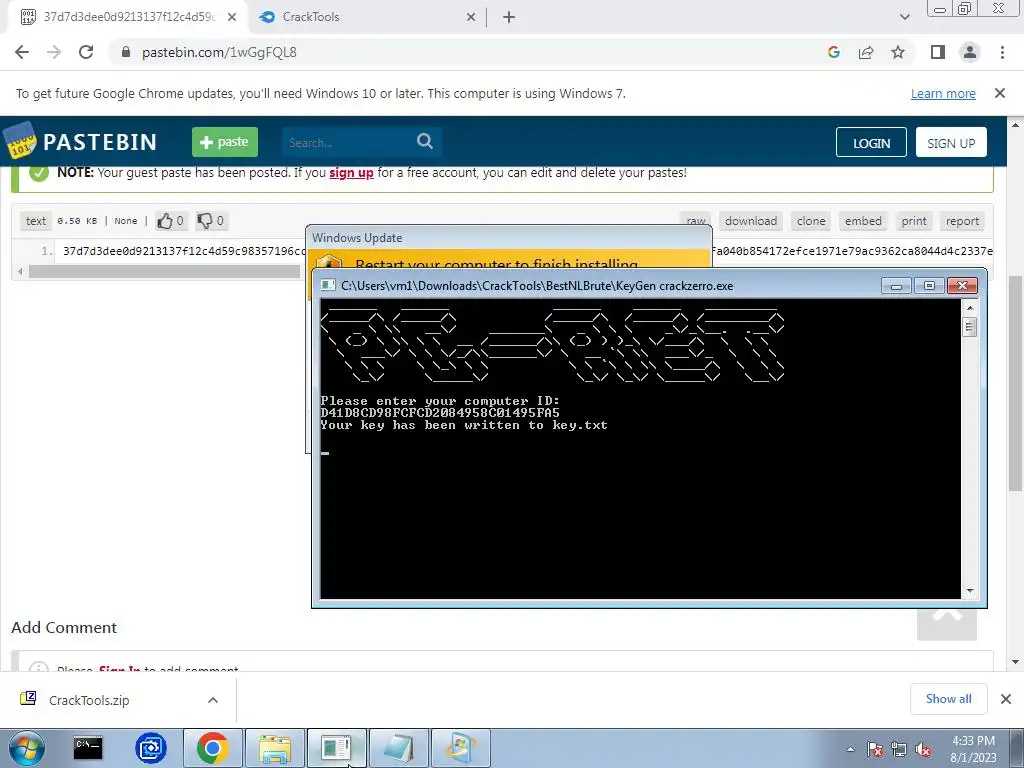The image size is (1024, 768).
Task: Click the padlock site info icon
Action: (126, 52)
